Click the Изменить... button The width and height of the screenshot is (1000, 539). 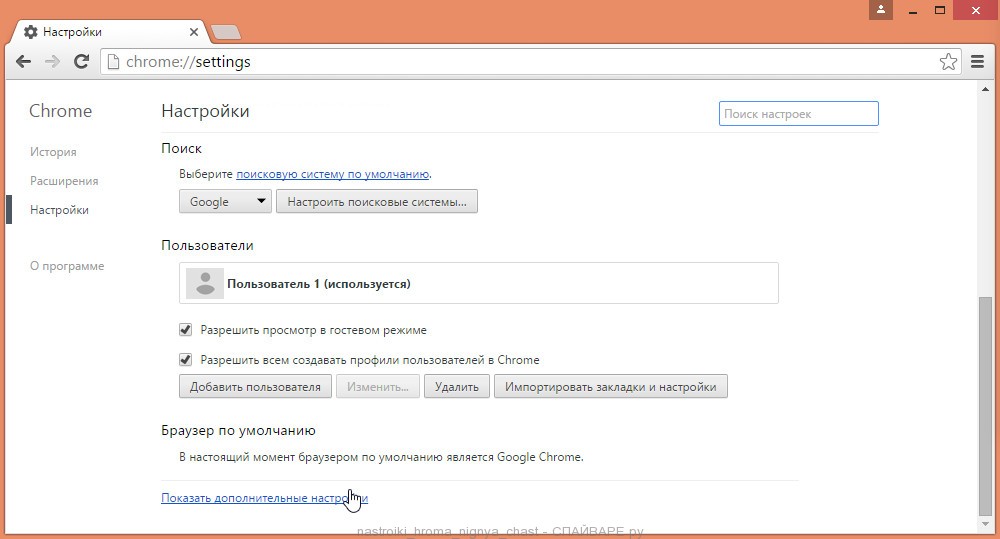coord(378,387)
